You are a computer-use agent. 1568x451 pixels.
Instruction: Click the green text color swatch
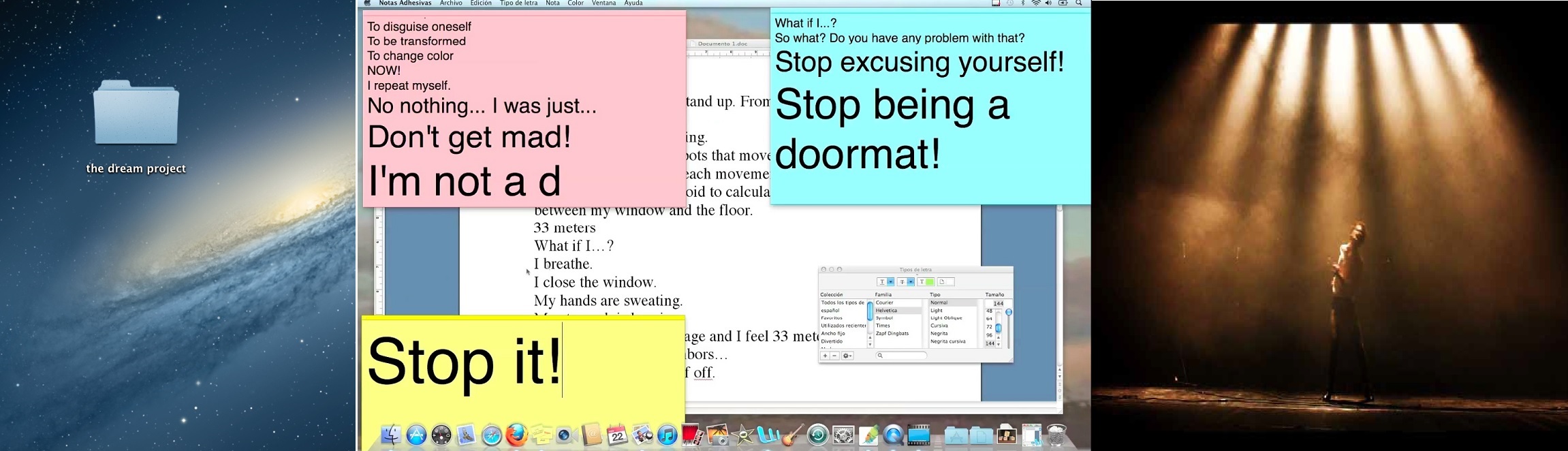point(930,281)
